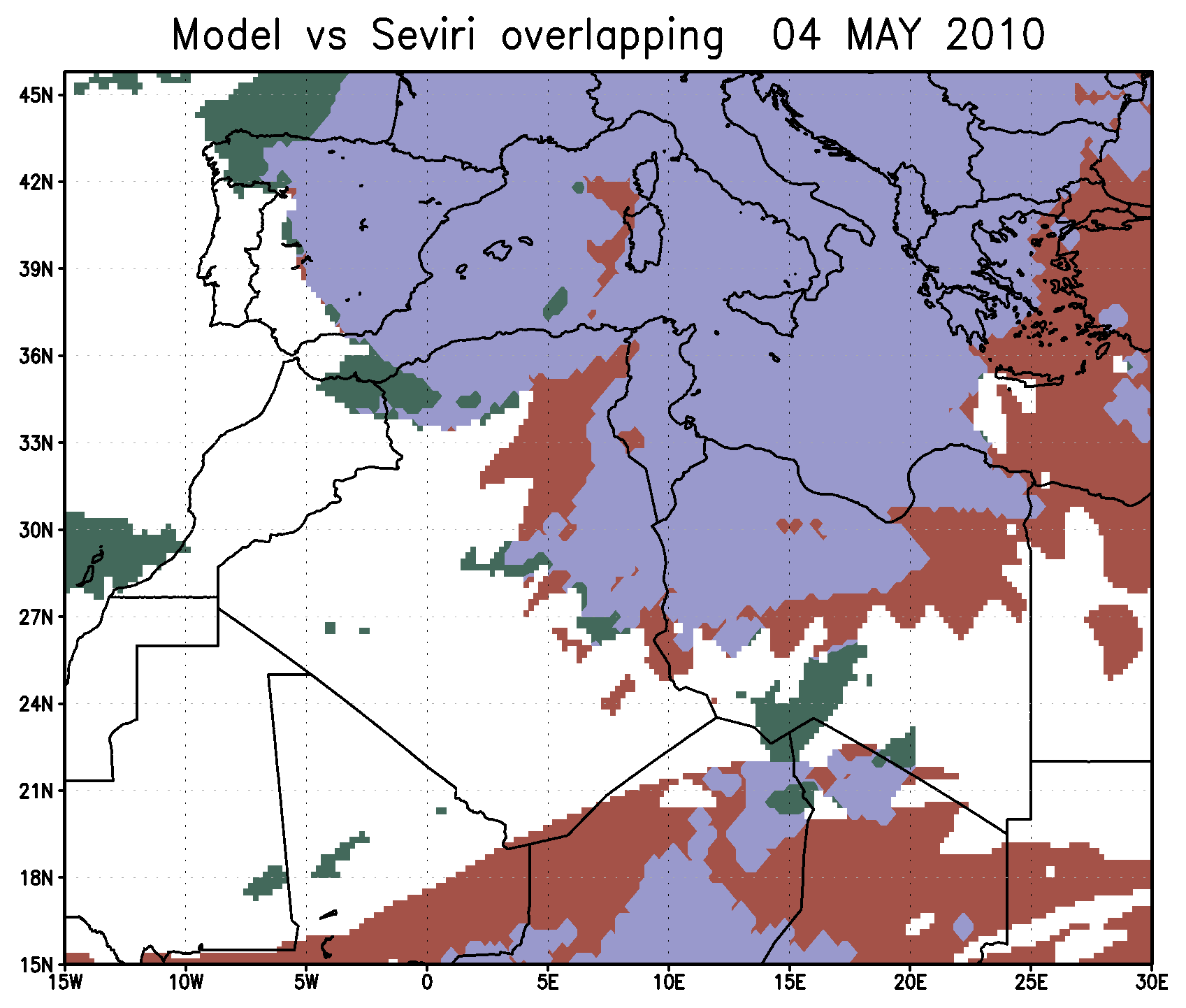Click Sicily island outline on the map
Viewport: 1186px width, 1008px height.
click(765, 311)
